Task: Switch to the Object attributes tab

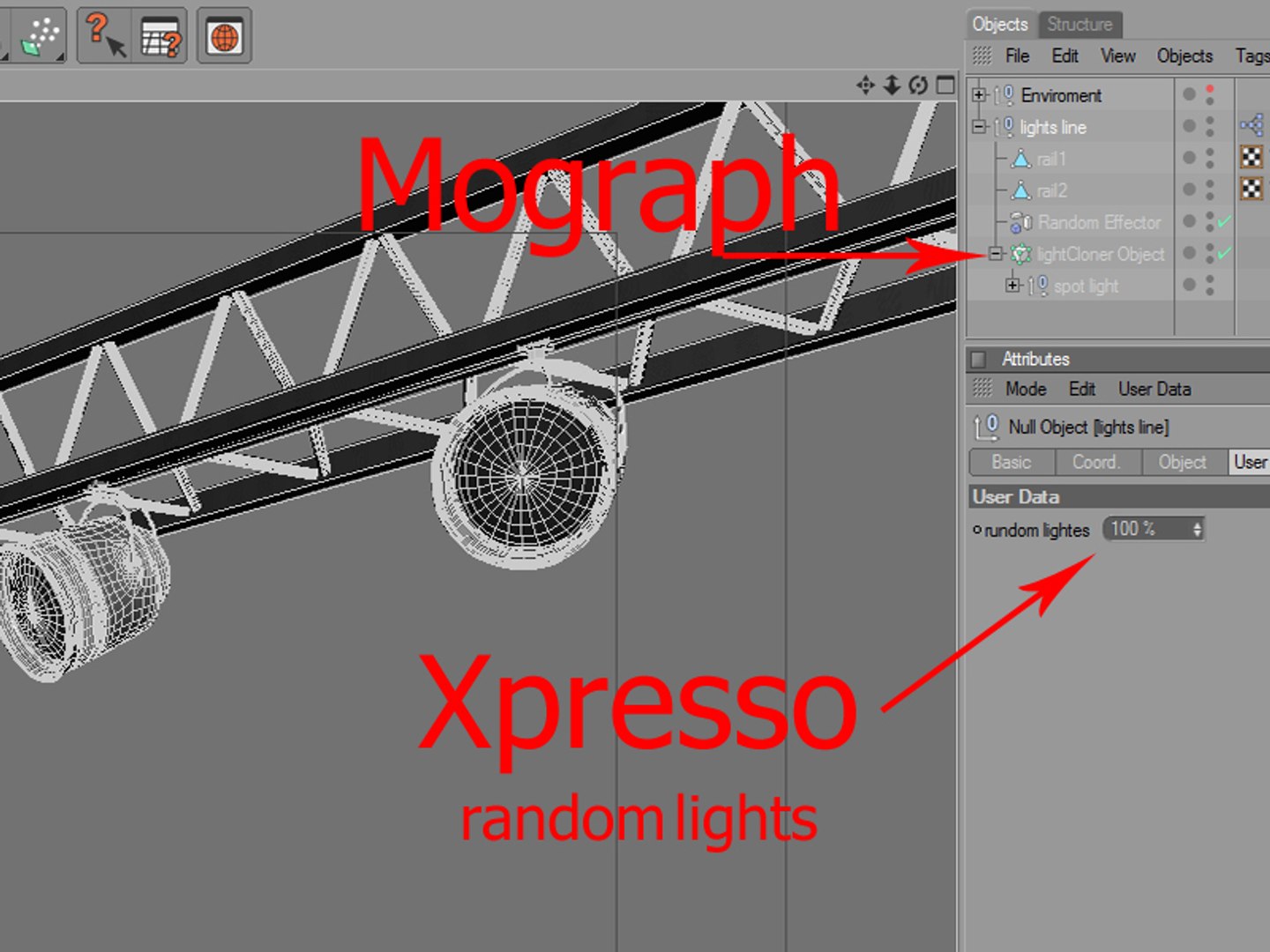Action: tap(1183, 462)
